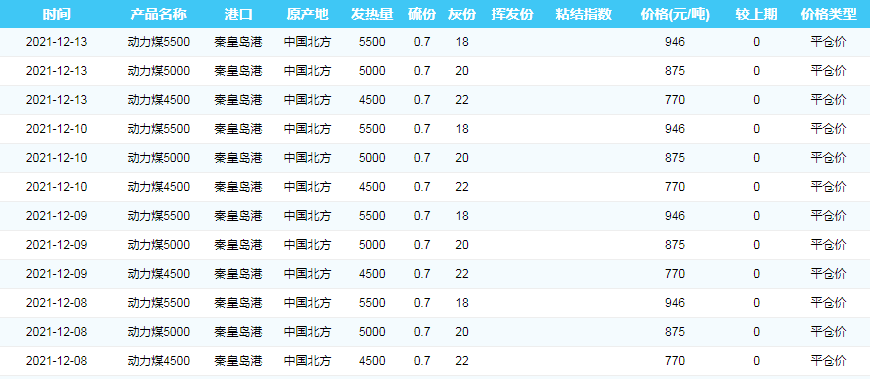Viewport: 871px width, 379px height.
Task: Click 秦皇岛港 in 2021-12-13 动力煤5500 row
Action: pyautogui.click(x=238, y=42)
